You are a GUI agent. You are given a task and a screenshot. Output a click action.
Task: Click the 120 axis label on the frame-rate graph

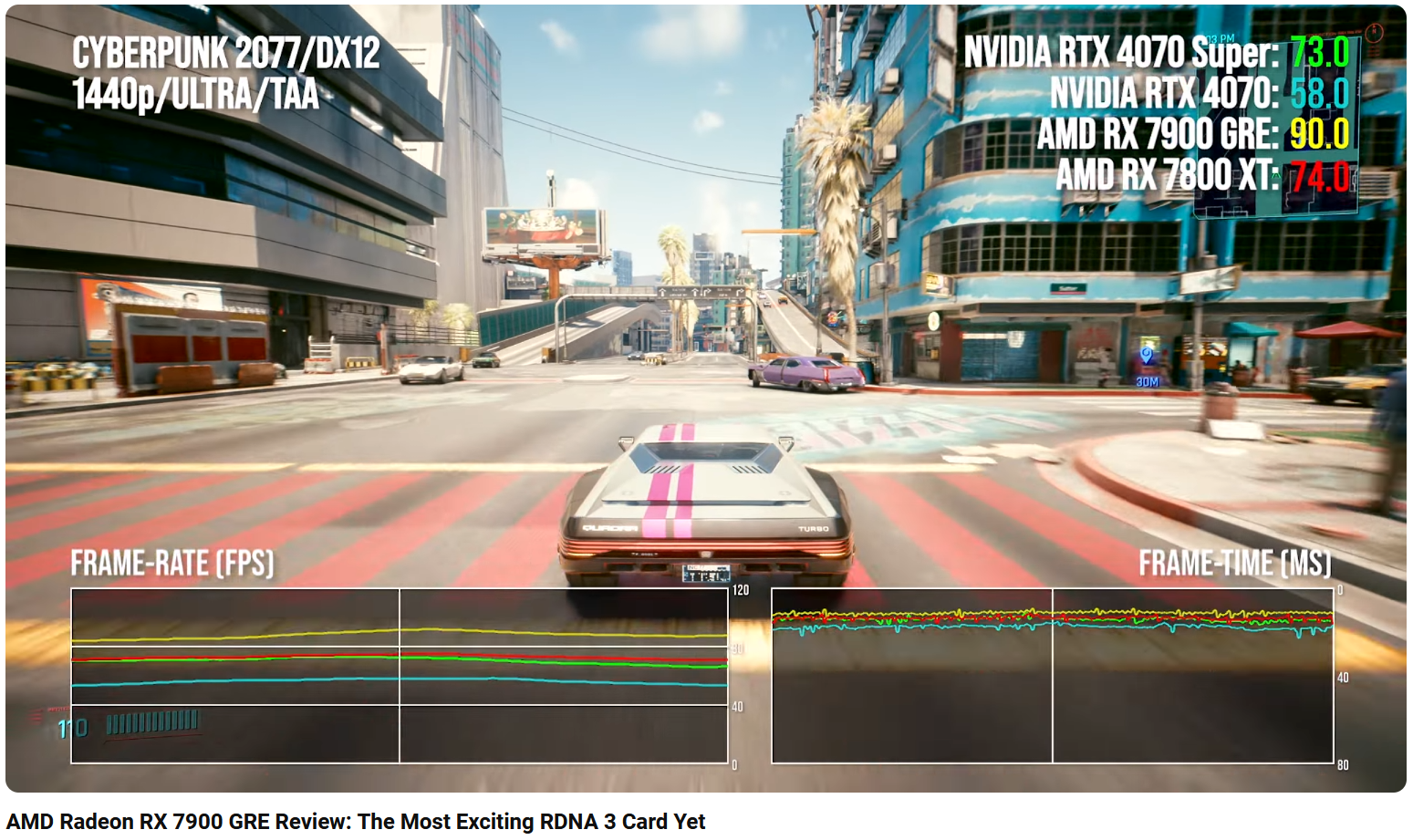pyautogui.click(x=741, y=590)
